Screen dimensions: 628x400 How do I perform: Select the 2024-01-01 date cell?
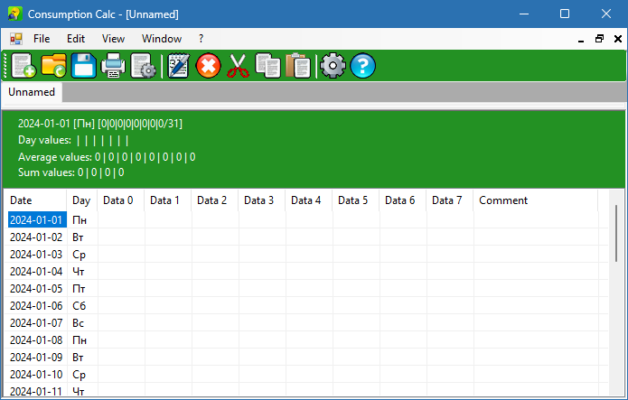point(36,220)
